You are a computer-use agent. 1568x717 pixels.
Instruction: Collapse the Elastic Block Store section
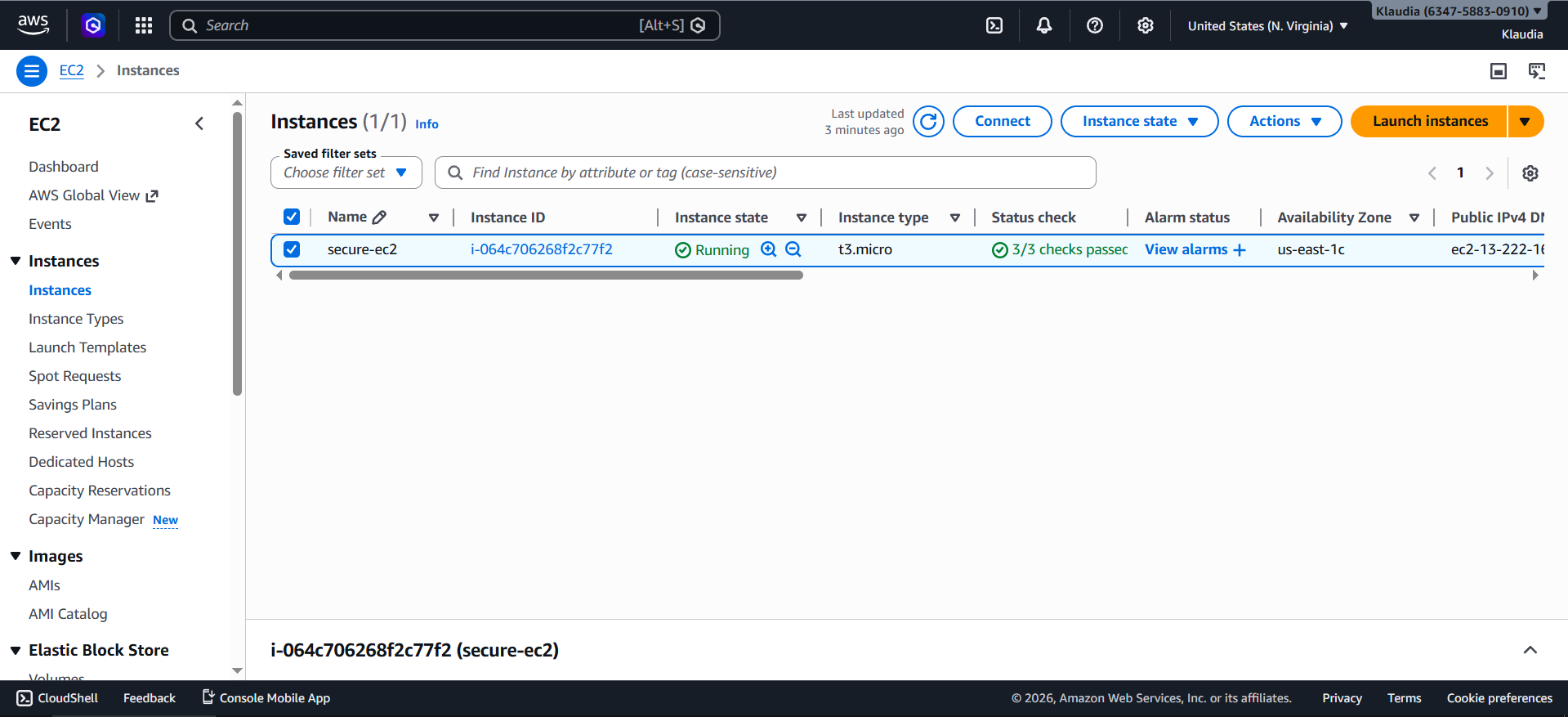point(16,650)
